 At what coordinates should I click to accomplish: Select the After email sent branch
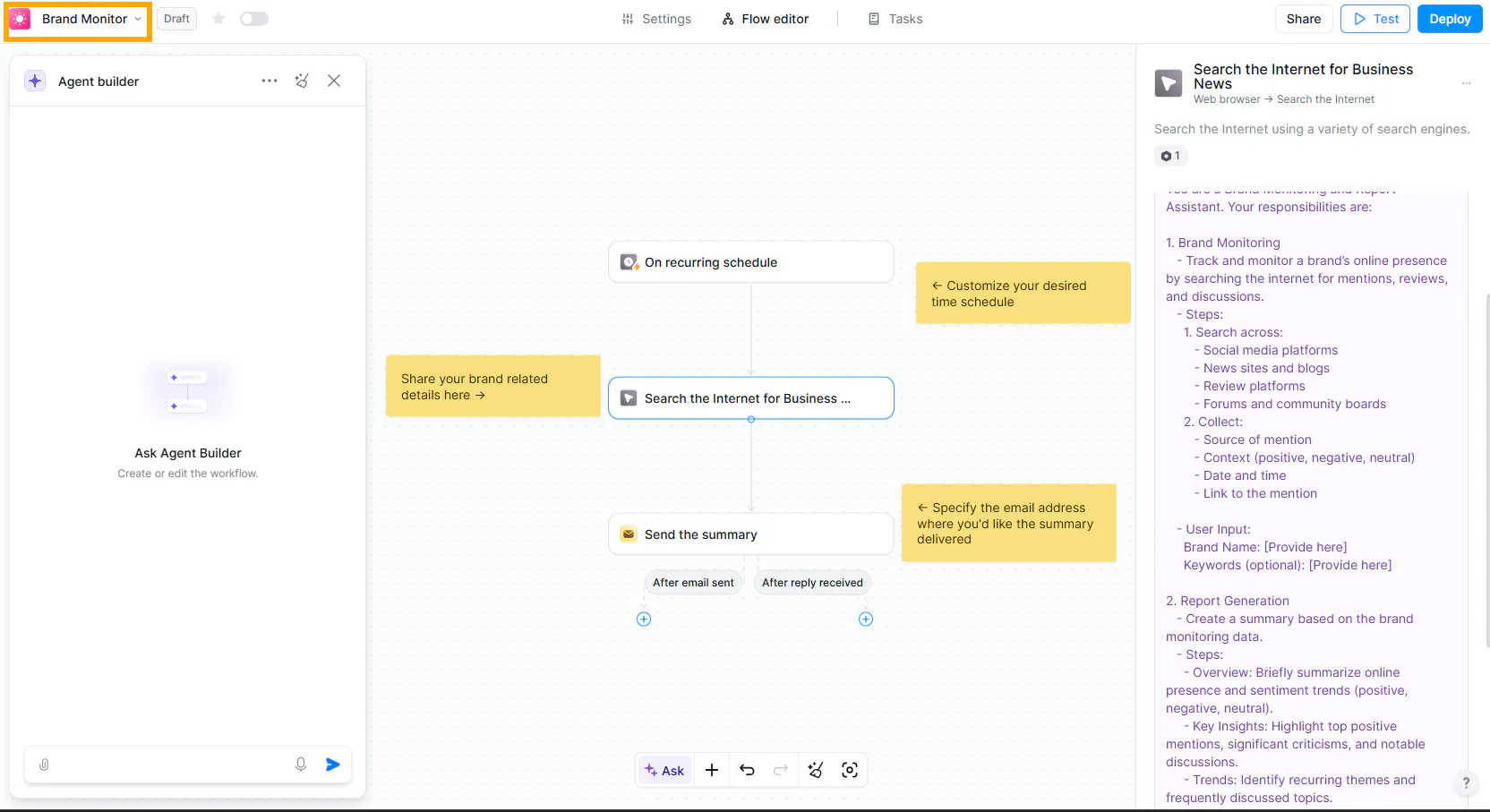[693, 583]
